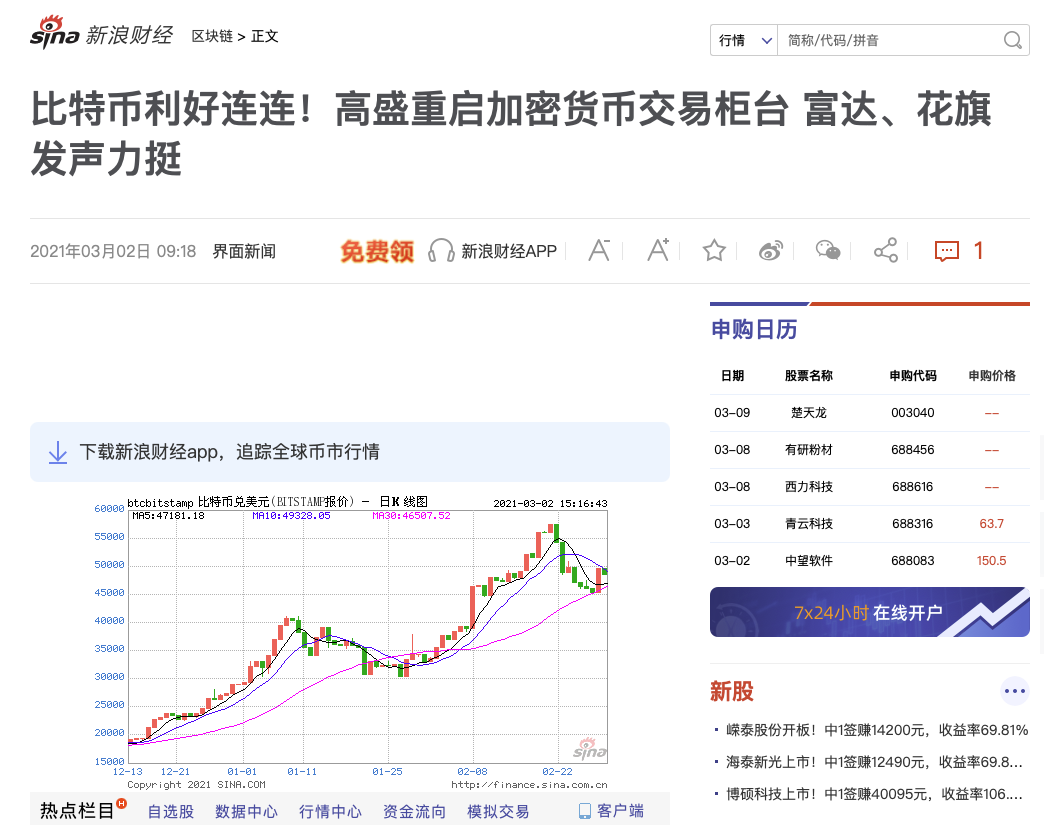Open the 区块链 breadcrumb link
The image size is (1044, 825).
(x=212, y=36)
